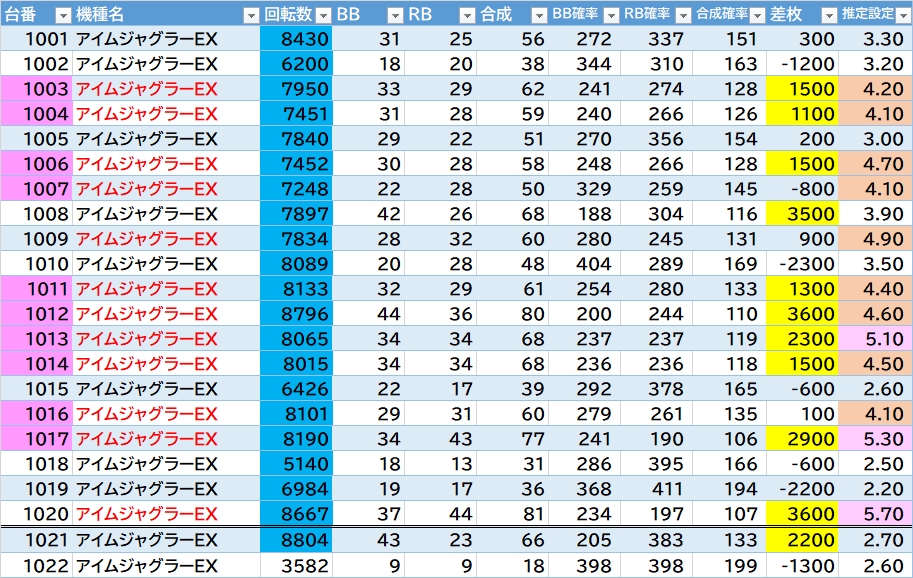Select RB value 43 in row 1017
Image resolution: width=913 pixels, height=578 pixels.
tap(441, 439)
